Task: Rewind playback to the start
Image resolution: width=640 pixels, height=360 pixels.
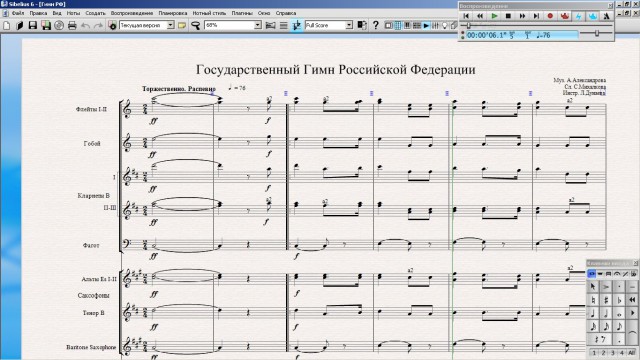Action: [466, 16]
